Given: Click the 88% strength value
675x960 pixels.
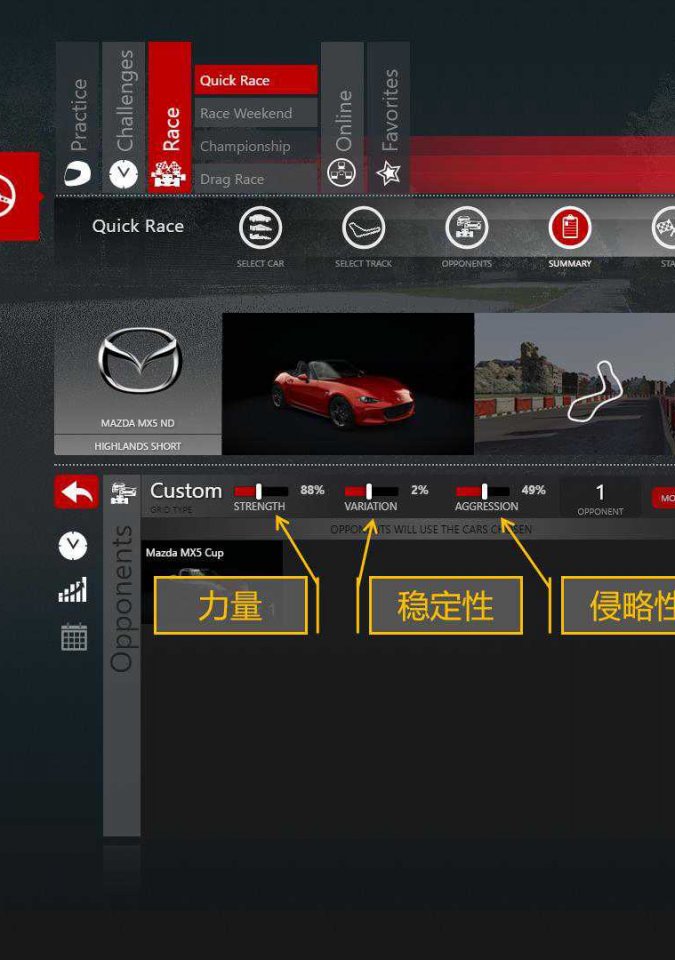Looking at the screenshot, I should (x=312, y=490).
